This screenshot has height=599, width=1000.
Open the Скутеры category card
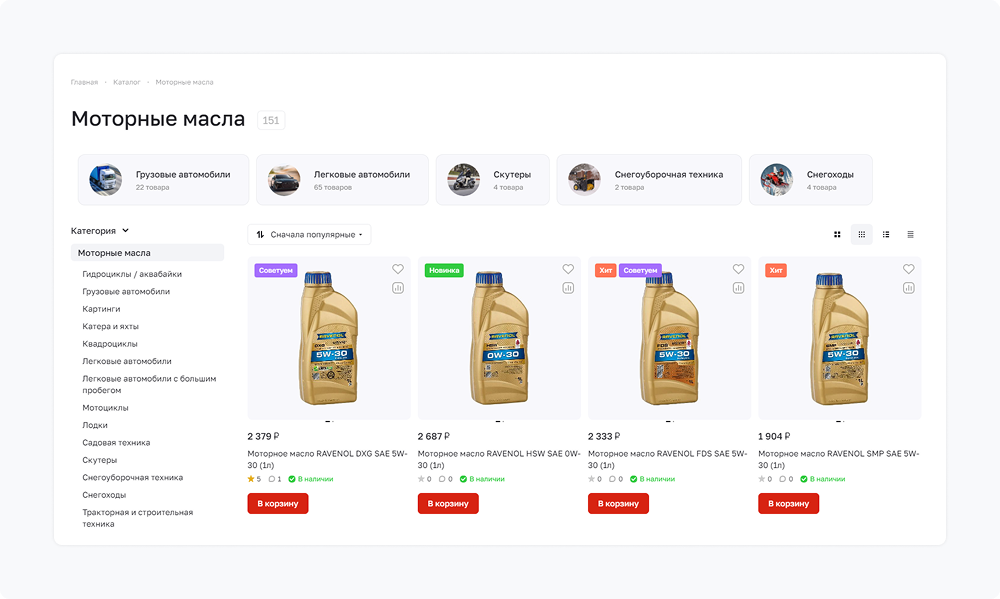[x=492, y=180]
